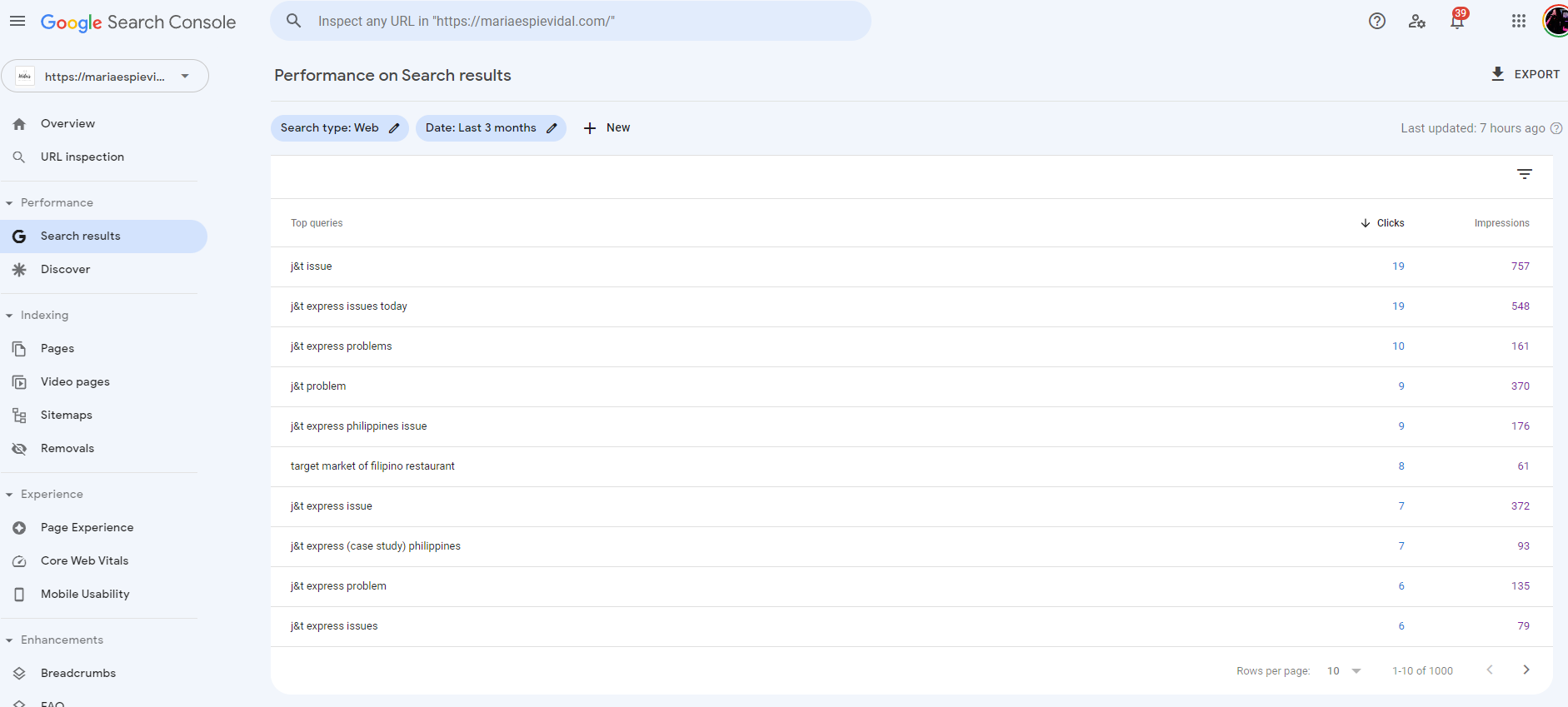Open notifications bell with 39 badge

click(1457, 21)
